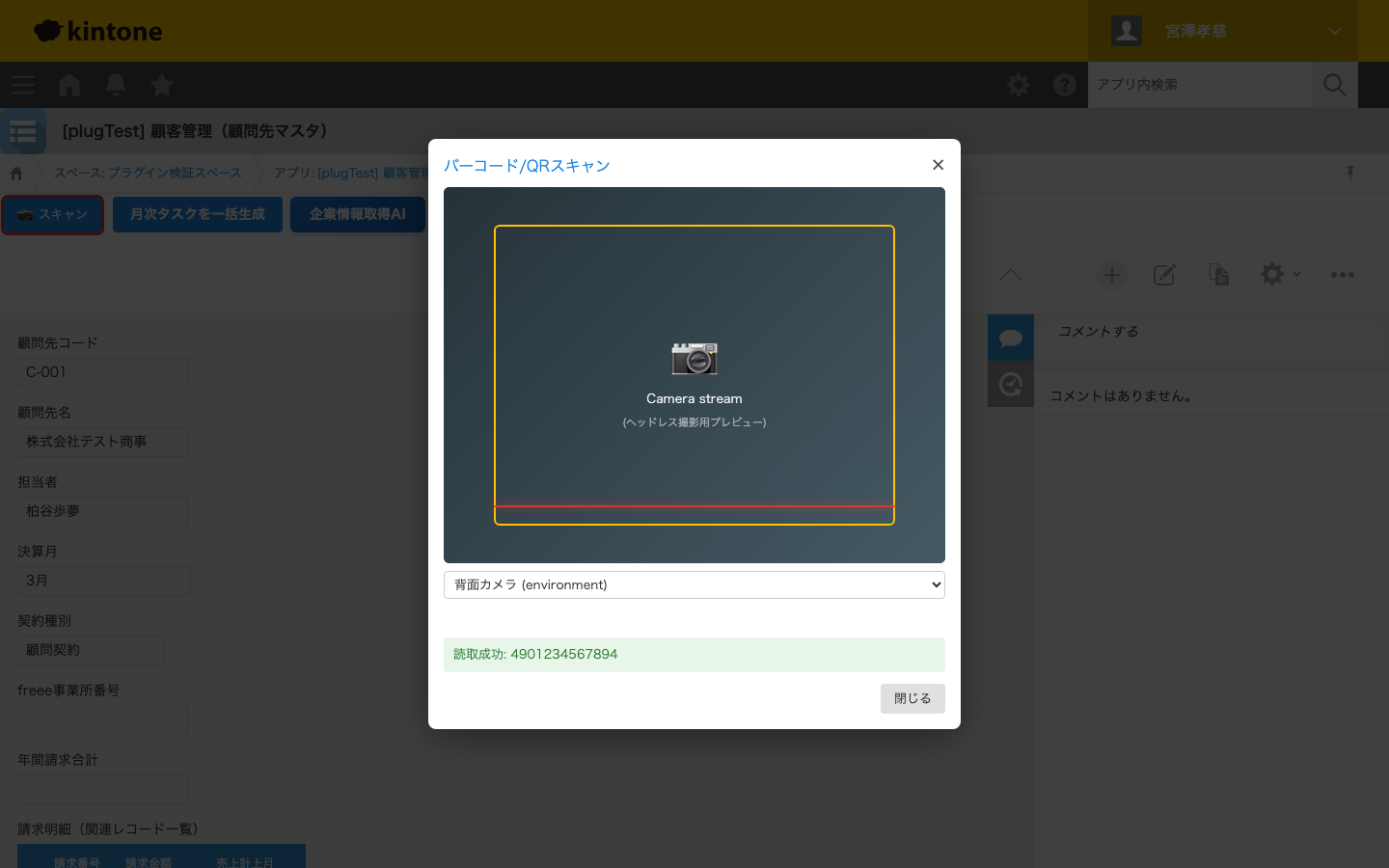This screenshot has height=868, width=1389.
Task: Open the help question mark icon
Action: (x=1065, y=85)
